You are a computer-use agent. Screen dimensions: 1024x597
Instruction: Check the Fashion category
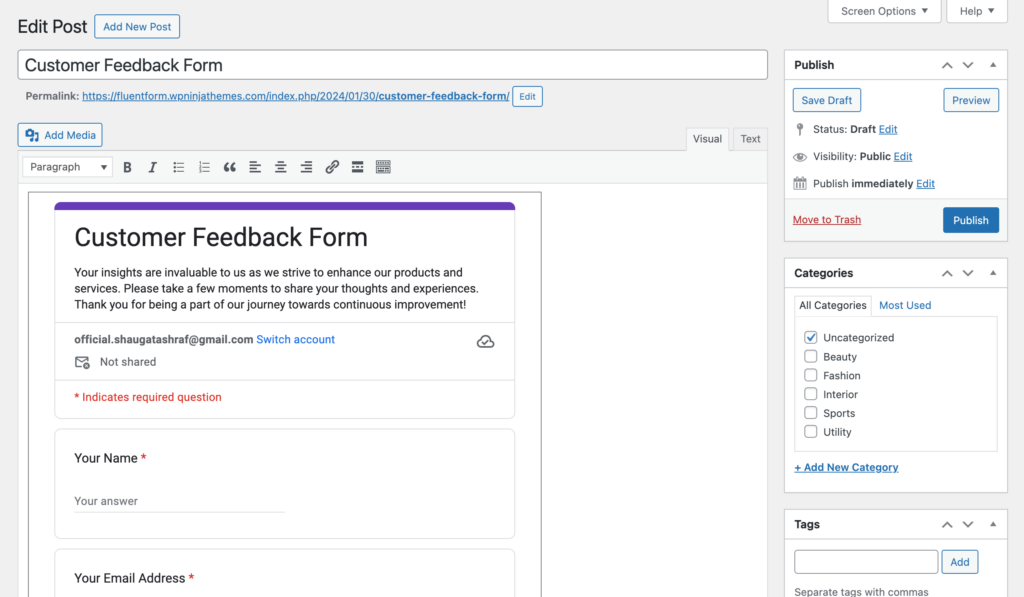tap(810, 375)
